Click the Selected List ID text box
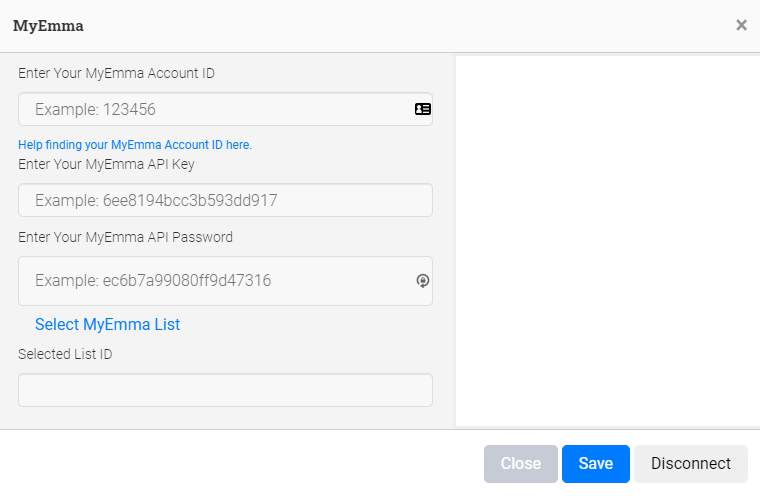 coord(225,390)
